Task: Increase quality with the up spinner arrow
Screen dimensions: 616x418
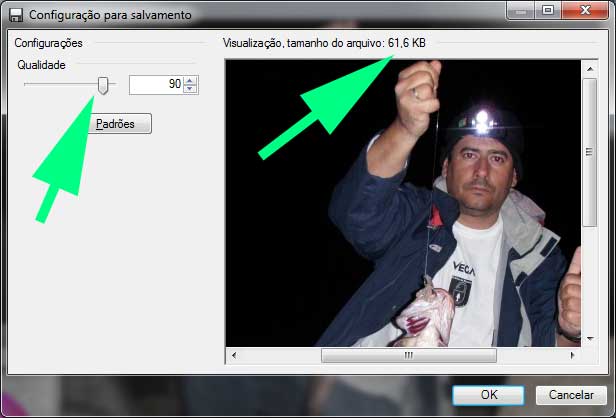Action: tap(190, 81)
